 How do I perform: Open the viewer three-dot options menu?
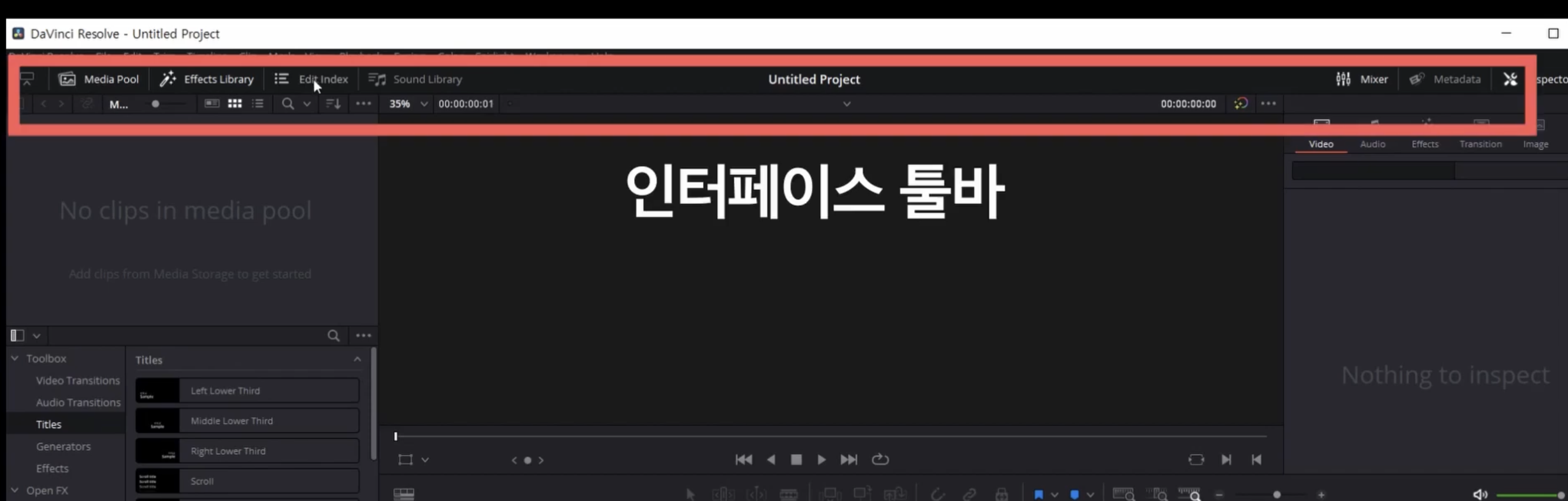point(1269,103)
